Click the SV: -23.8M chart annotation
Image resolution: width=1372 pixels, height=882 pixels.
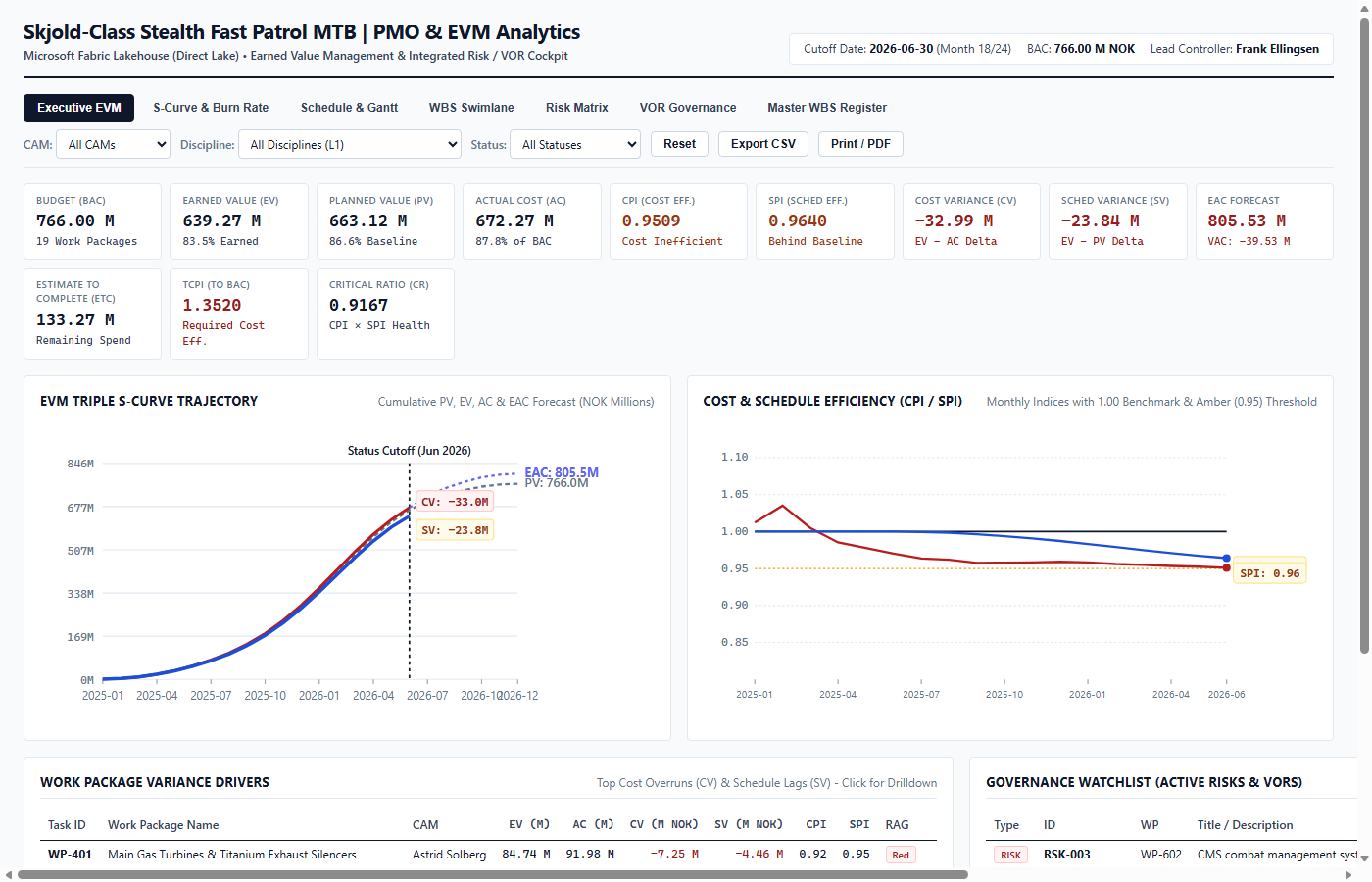(455, 530)
